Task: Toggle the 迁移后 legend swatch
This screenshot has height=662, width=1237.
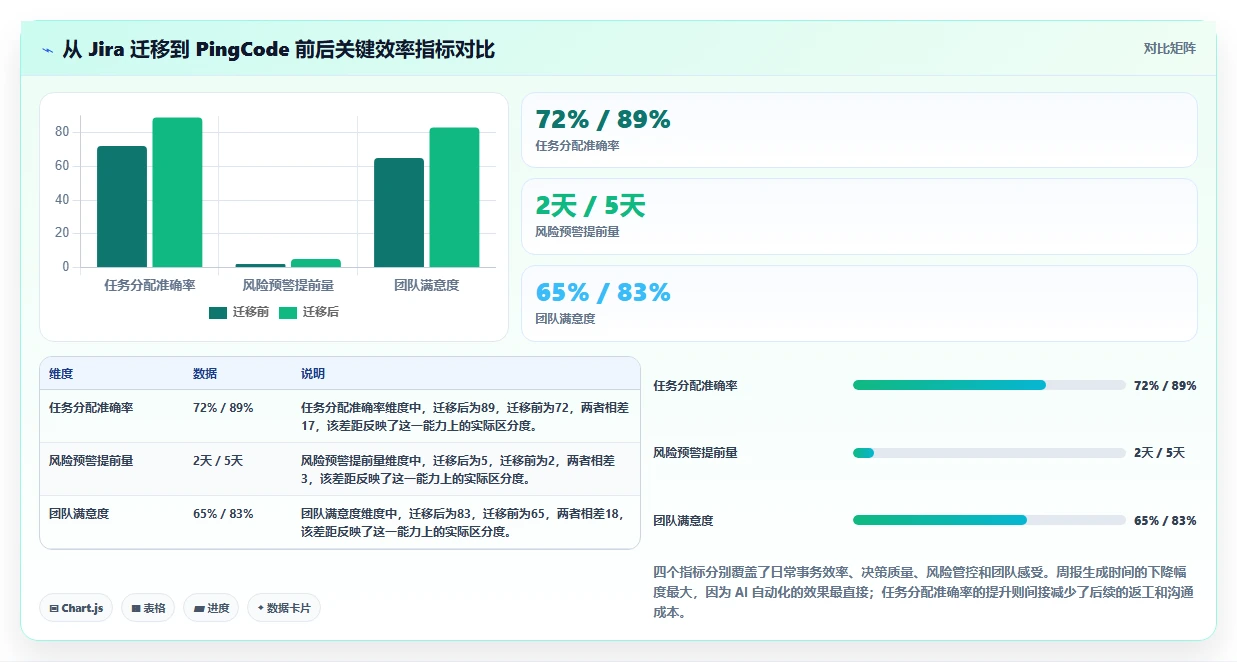Action: coord(288,312)
